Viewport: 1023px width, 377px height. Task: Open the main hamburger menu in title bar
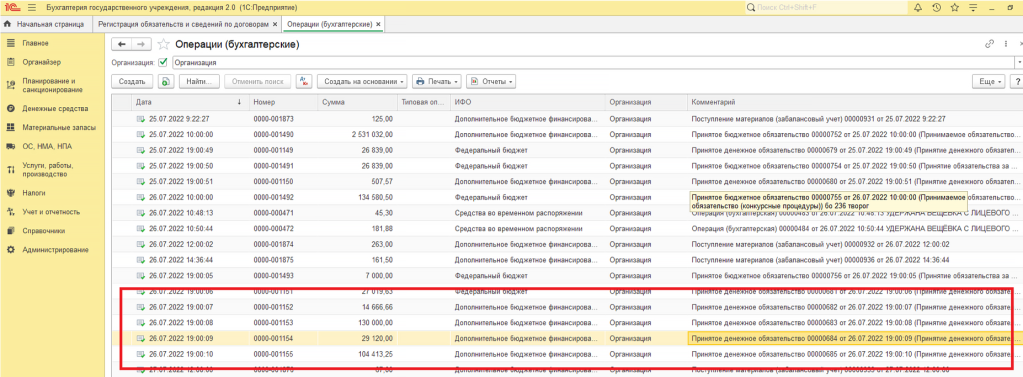pos(32,8)
